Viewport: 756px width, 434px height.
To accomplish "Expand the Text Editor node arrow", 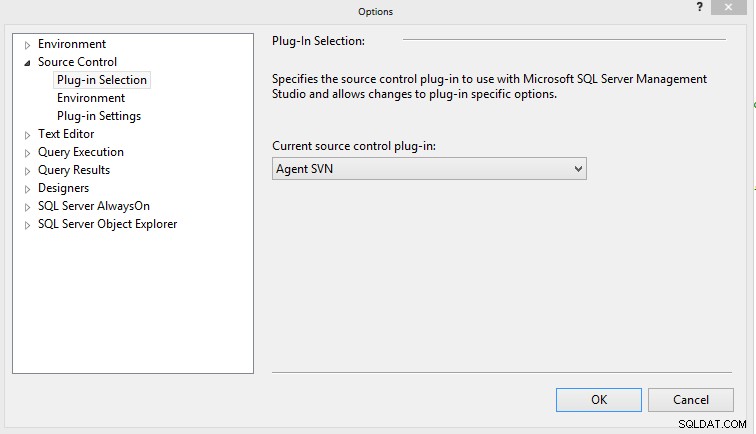I will click(x=27, y=135).
